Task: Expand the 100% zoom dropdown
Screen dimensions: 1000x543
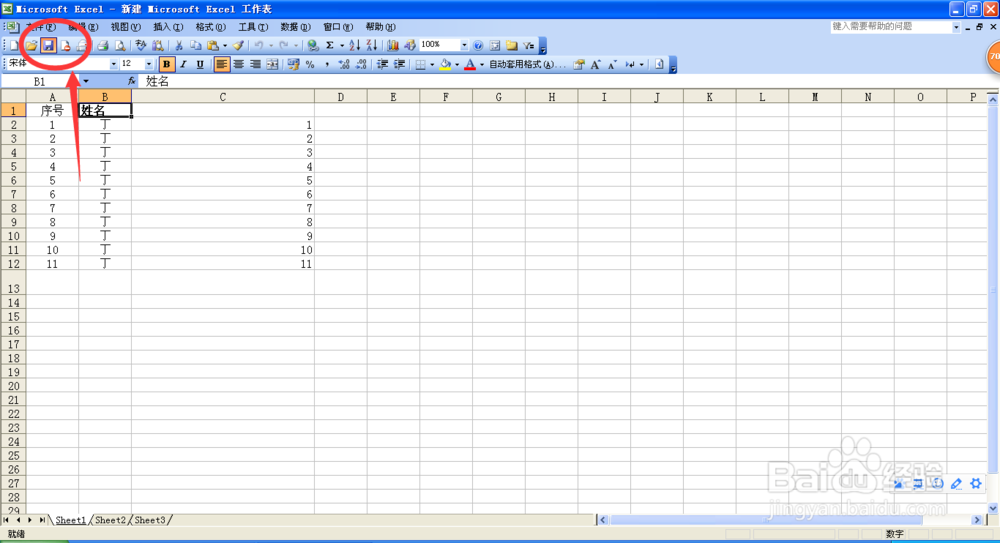Action: pos(464,45)
